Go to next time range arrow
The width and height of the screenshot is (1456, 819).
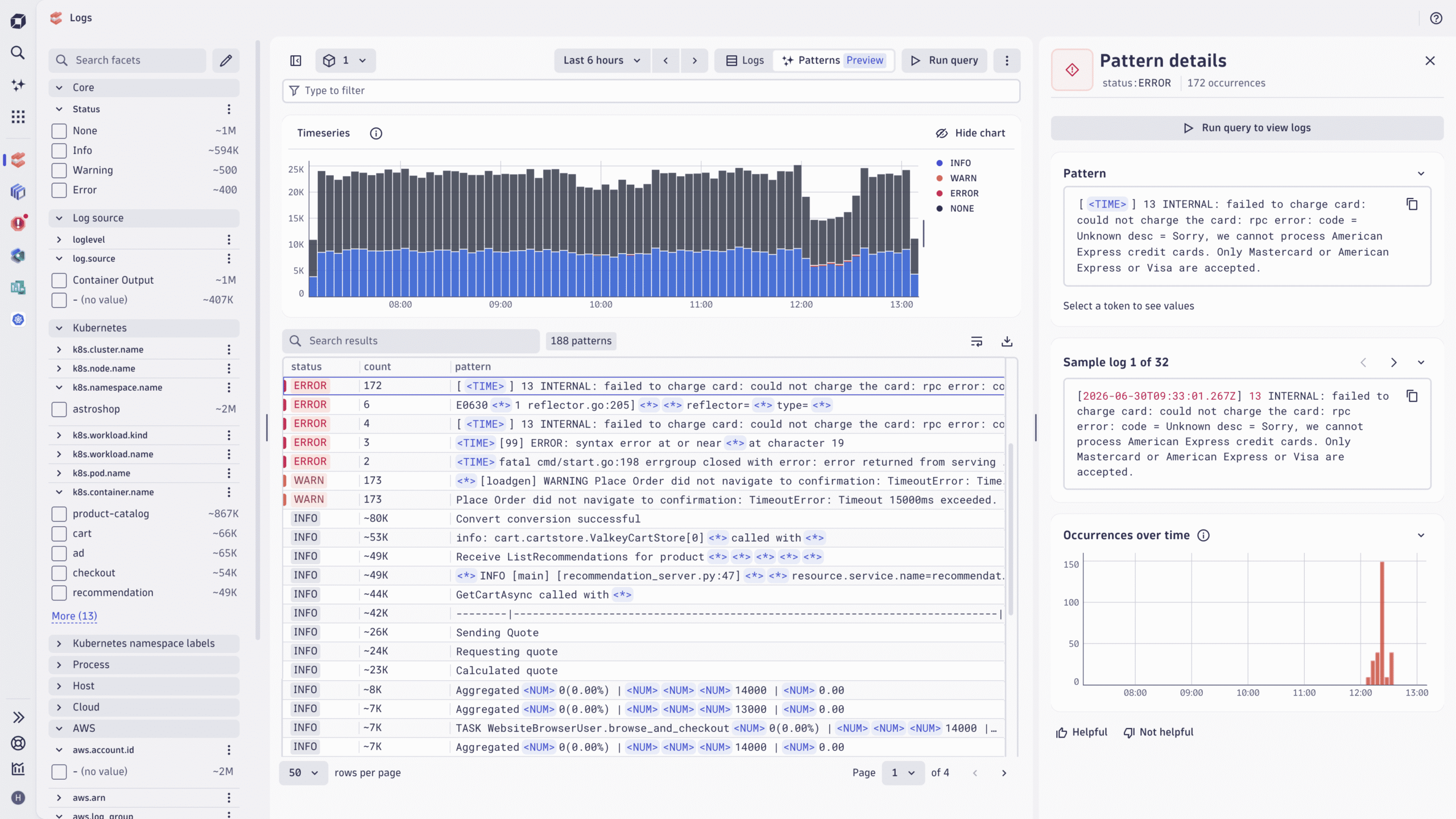694,60
